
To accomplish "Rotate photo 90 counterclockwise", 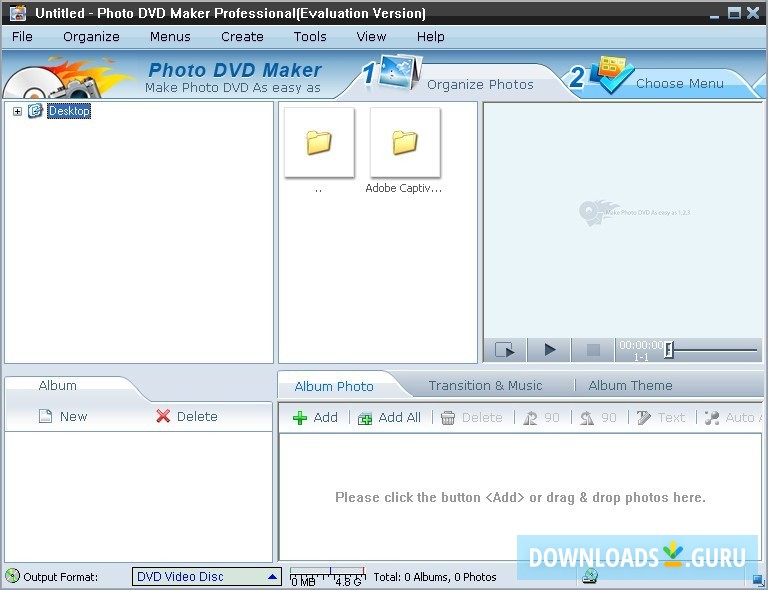I will click(x=598, y=418).
